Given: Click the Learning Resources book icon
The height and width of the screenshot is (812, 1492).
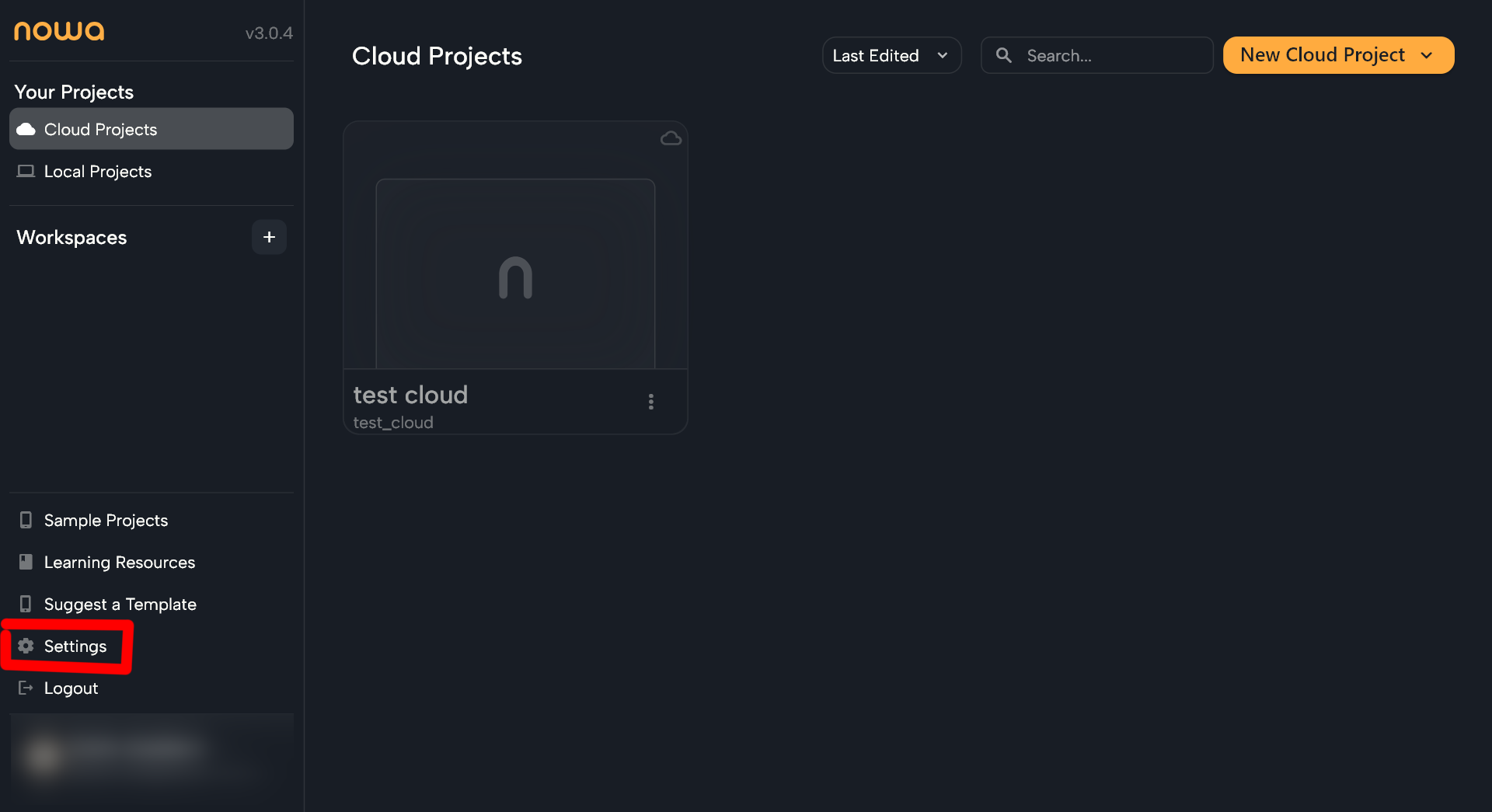Looking at the screenshot, I should tap(26, 562).
